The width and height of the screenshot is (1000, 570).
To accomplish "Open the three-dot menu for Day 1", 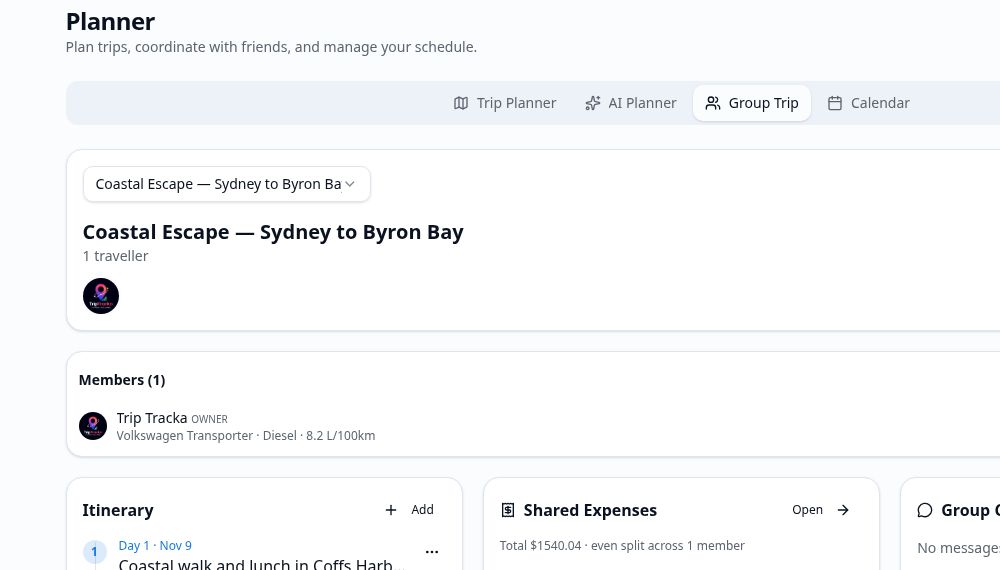I will point(432,552).
